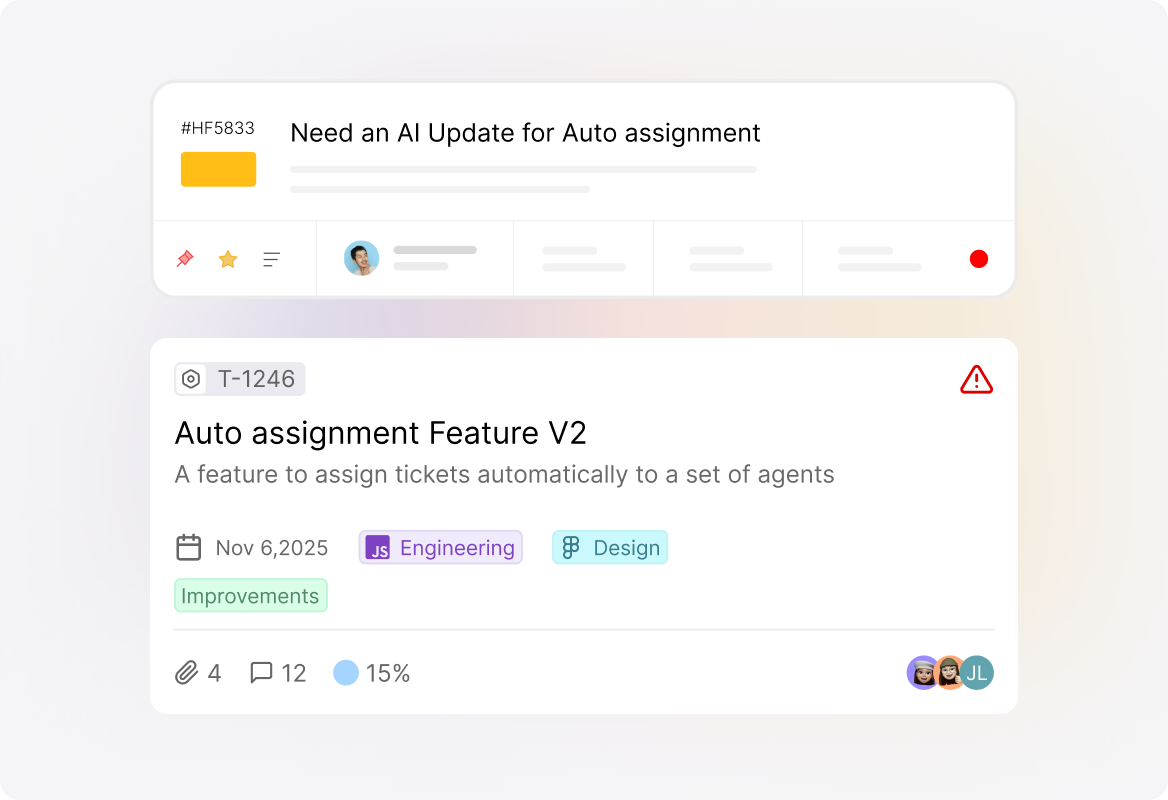Click the agent avatar photo in ticket row

pyautogui.click(x=361, y=258)
